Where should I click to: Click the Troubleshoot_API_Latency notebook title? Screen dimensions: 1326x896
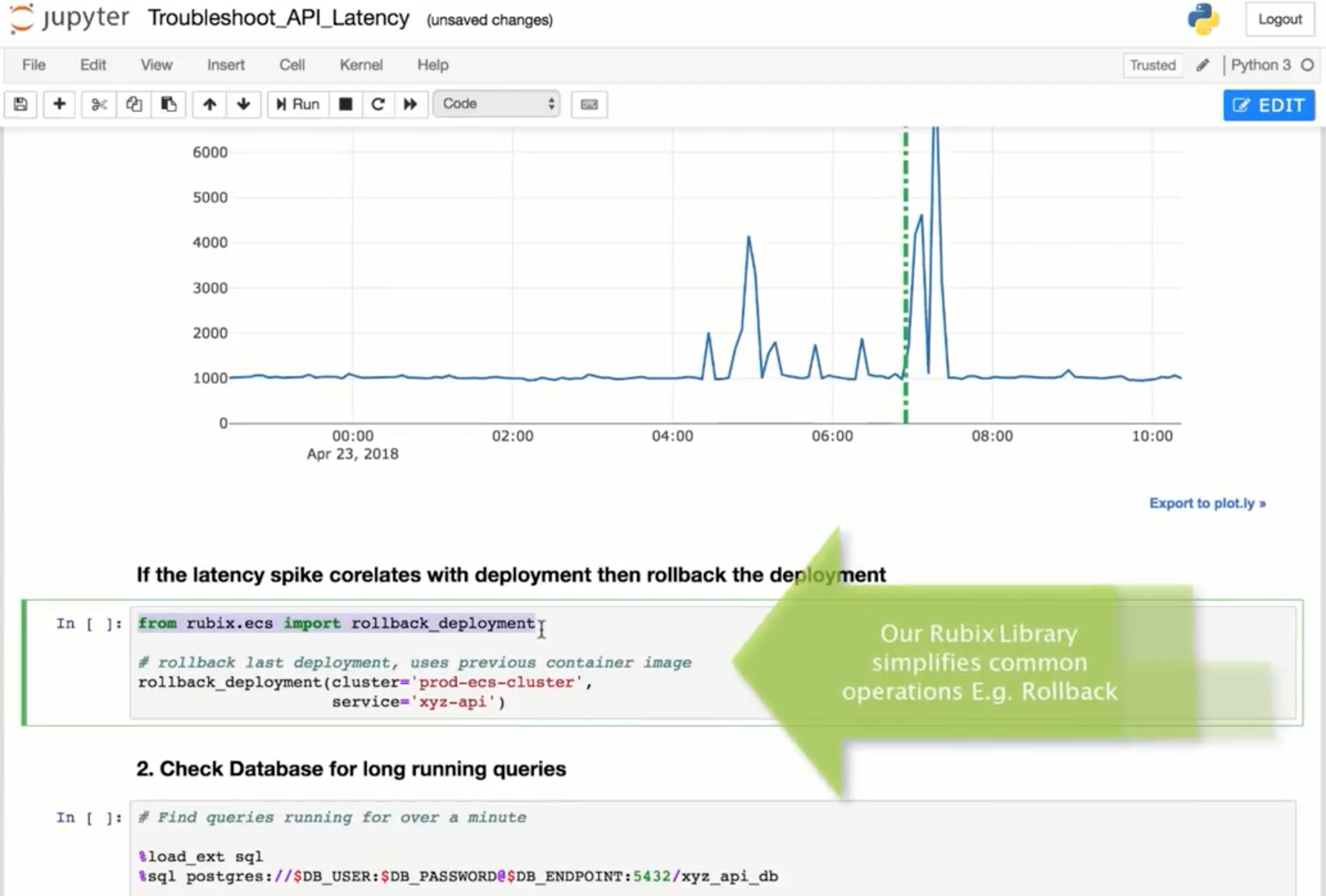tap(279, 18)
